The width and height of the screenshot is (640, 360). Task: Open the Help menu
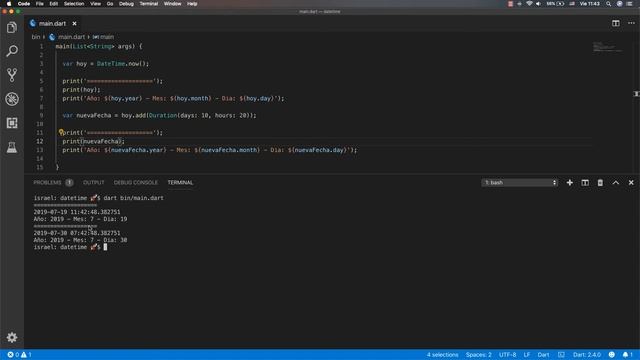coord(192,4)
